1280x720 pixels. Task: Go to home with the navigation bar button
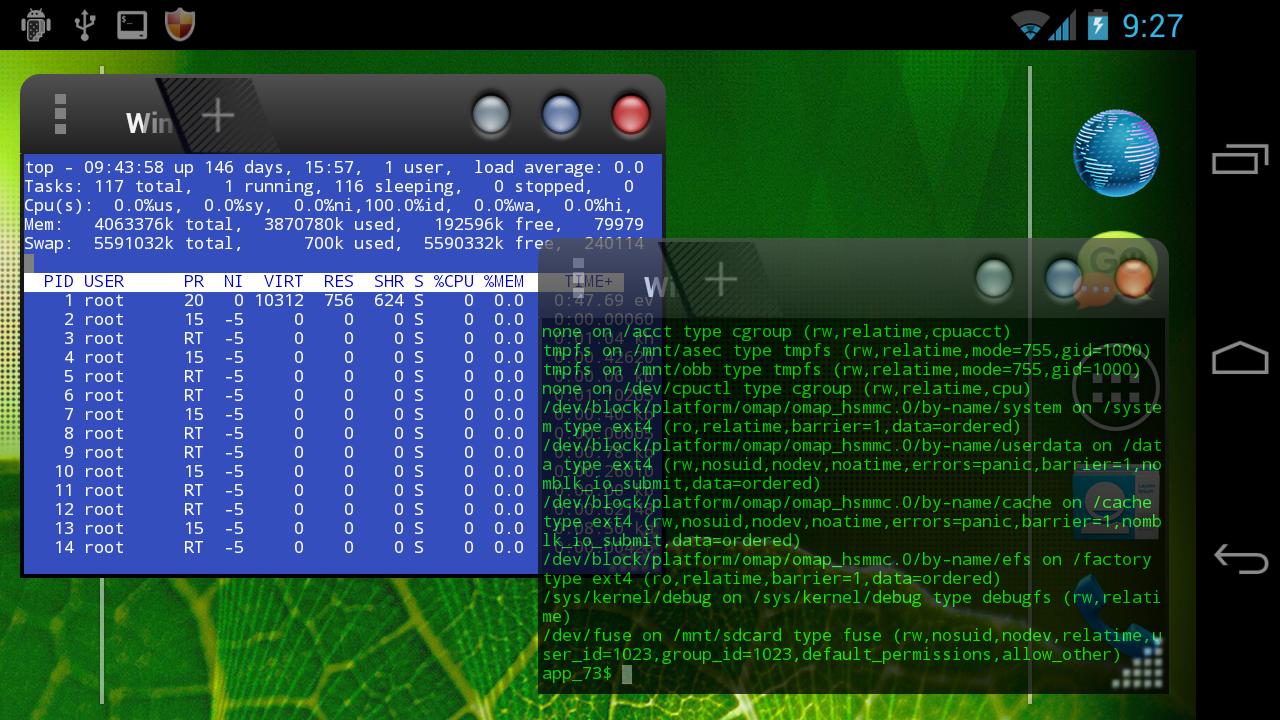tap(1240, 358)
